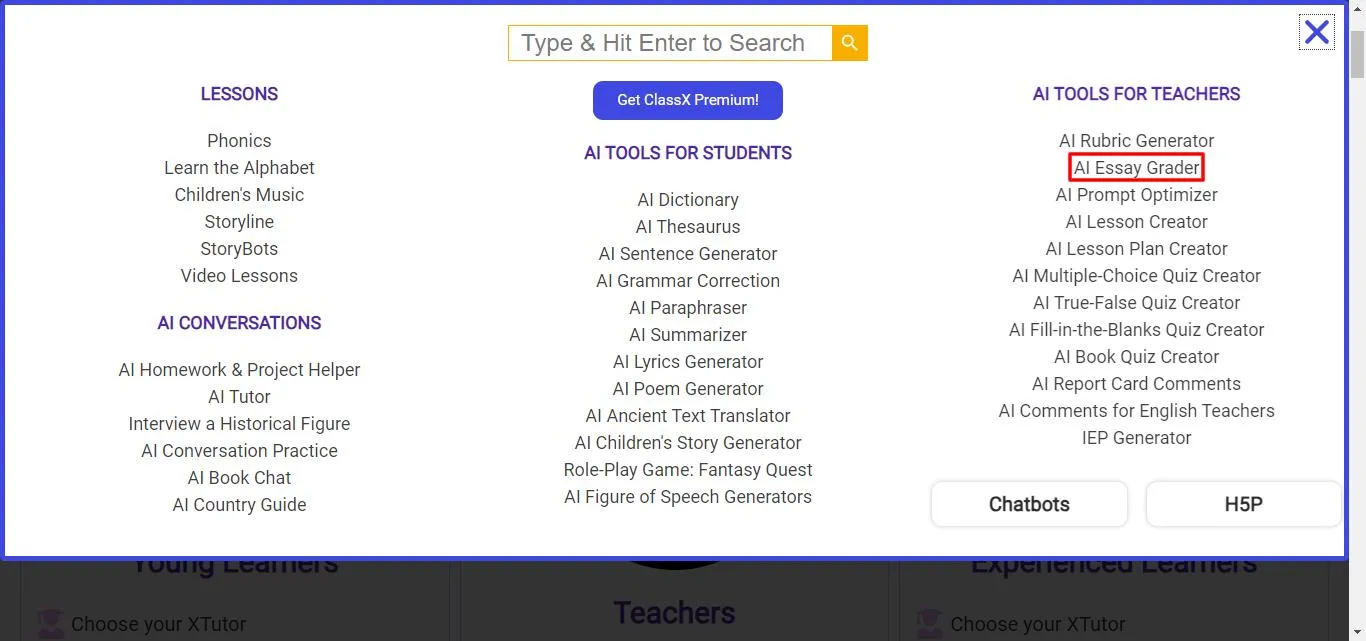Open the AI Lesson Plan Creator
The image size is (1366, 641).
click(x=1136, y=248)
